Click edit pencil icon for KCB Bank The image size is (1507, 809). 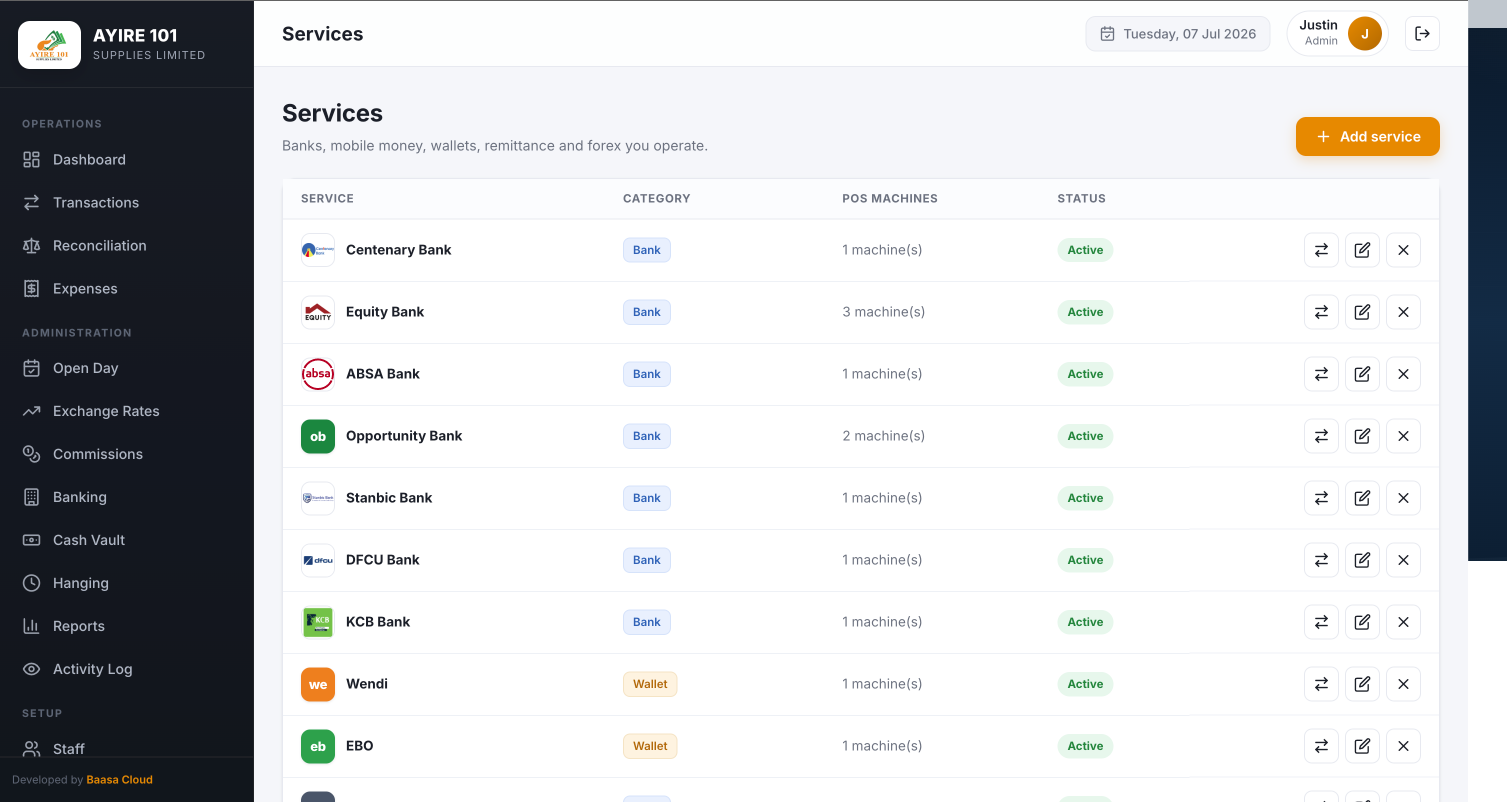click(x=1362, y=622)
